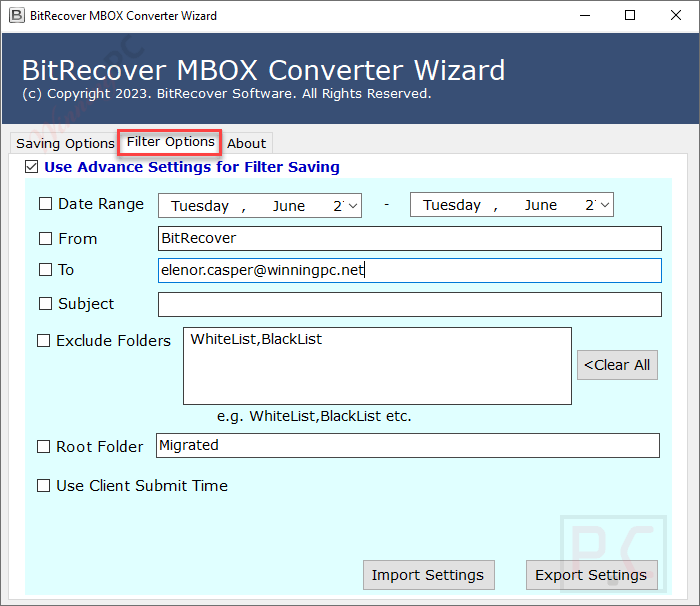Click the Export Settings button
Image resolution: width=700 pixels, height=606 pixels.
pyautogui.click(x=591, y=575)
